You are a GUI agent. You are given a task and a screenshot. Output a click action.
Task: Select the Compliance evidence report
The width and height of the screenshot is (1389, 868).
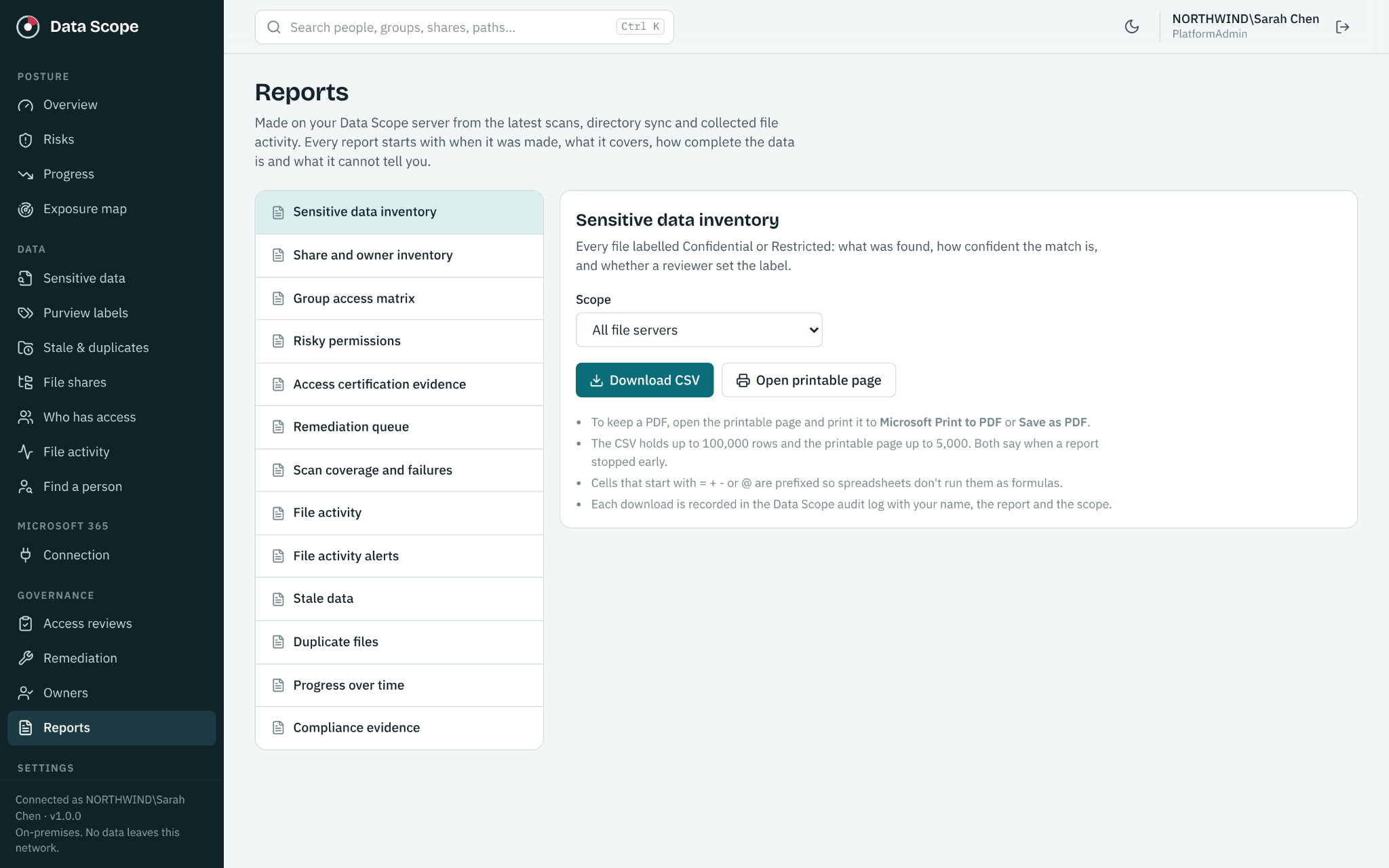399,728
